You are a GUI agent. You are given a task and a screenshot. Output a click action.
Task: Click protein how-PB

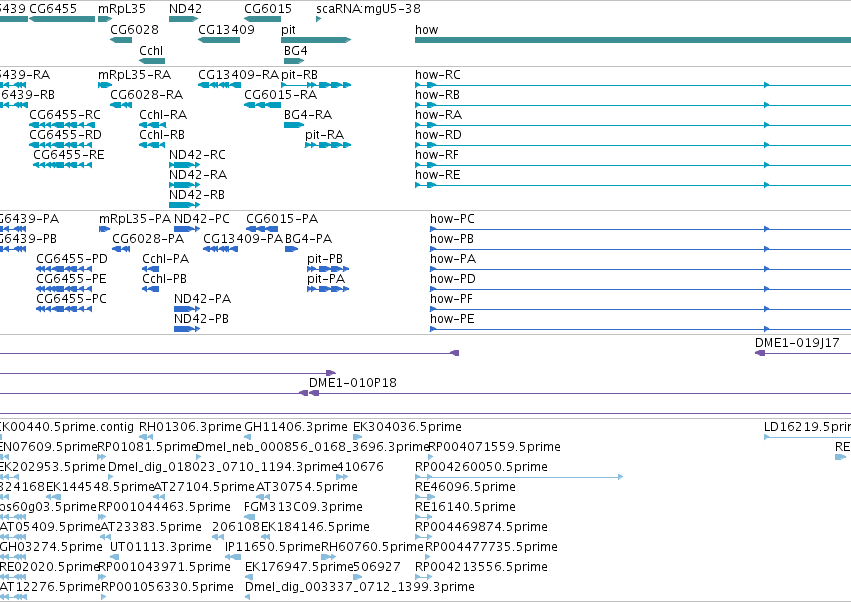[x=452, y=239]
